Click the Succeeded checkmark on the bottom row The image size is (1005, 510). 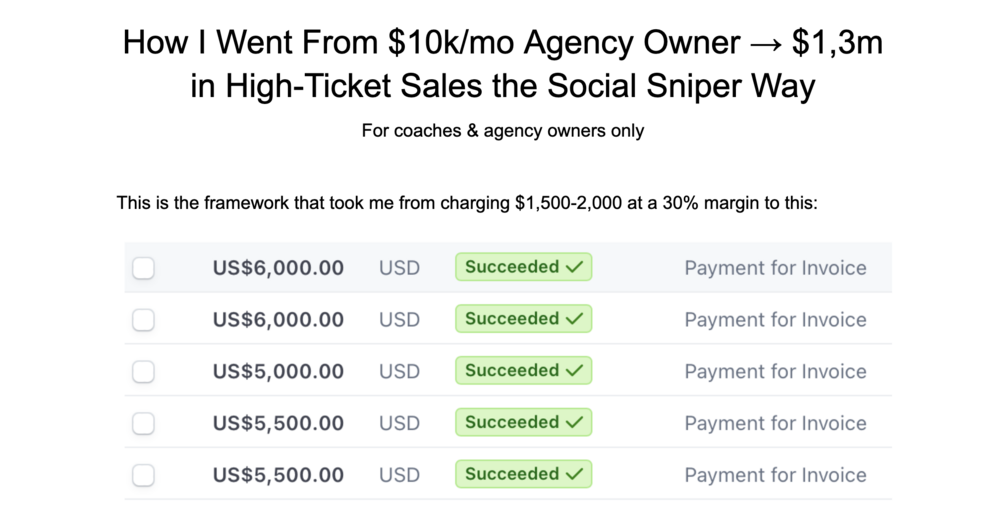(574, 474)
